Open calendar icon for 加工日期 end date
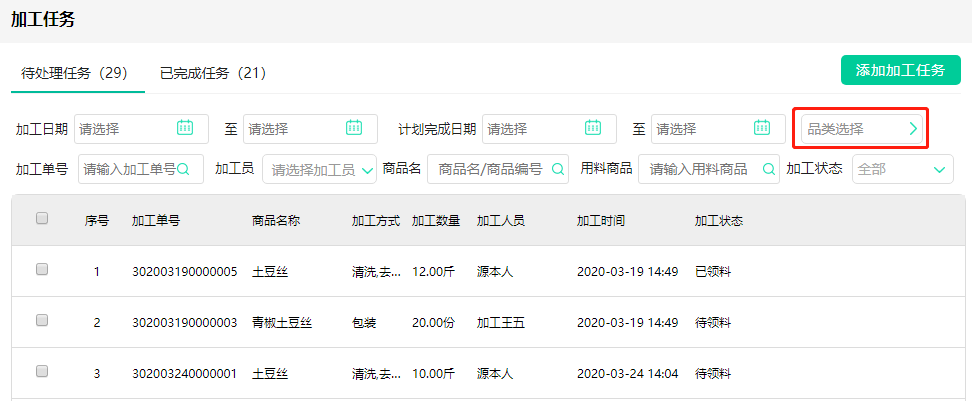 [x=353, y=127]
